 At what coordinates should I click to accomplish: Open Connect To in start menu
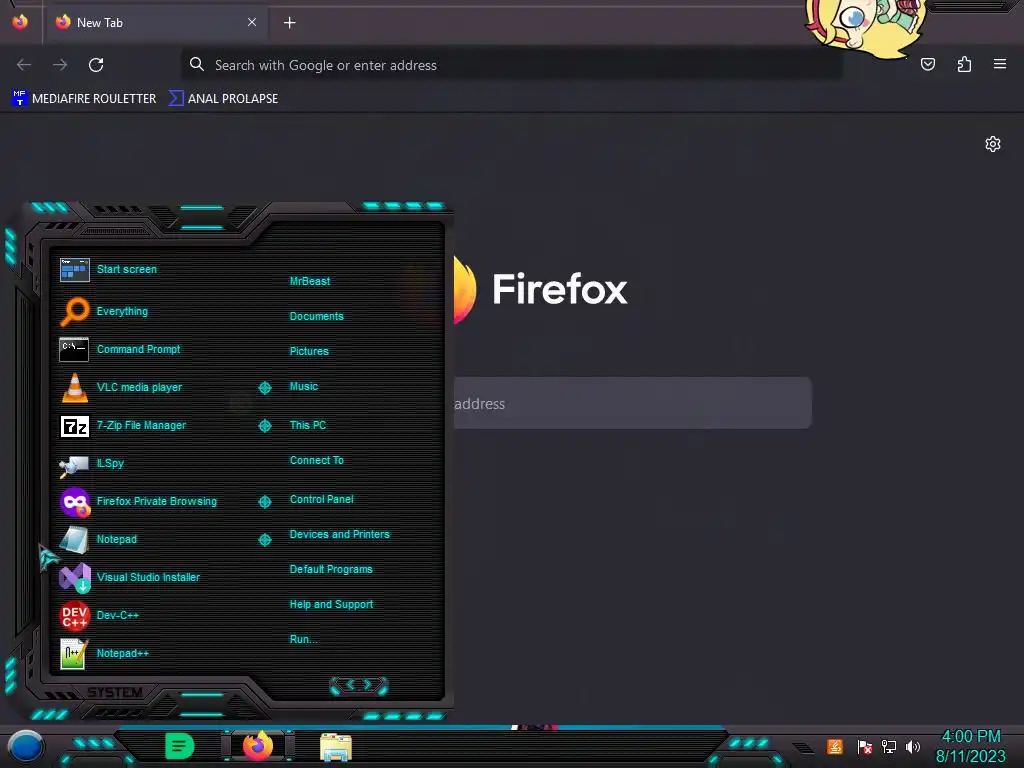[x=317, y=460]
